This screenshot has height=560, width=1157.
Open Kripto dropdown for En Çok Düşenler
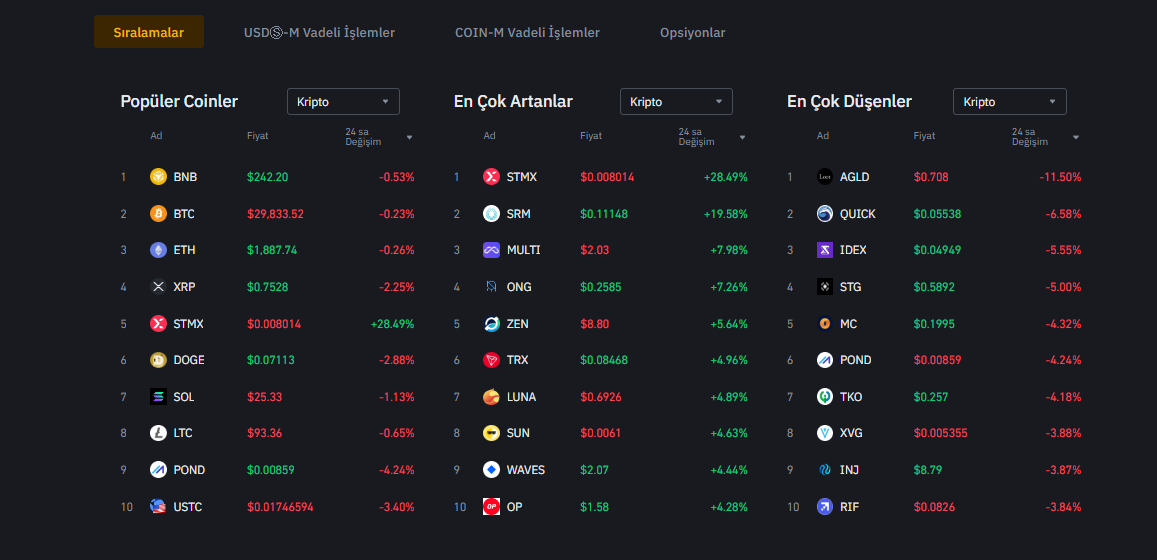(1010, 102)
